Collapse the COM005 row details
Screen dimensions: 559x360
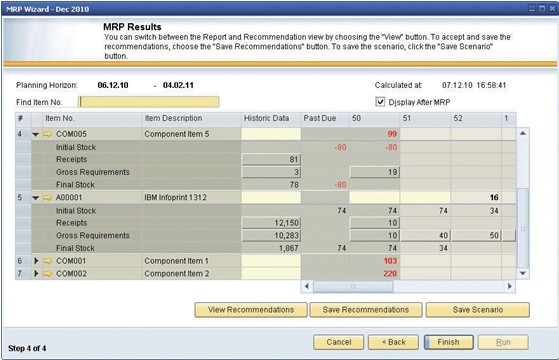pyautogui.click(x=36, y=134)
